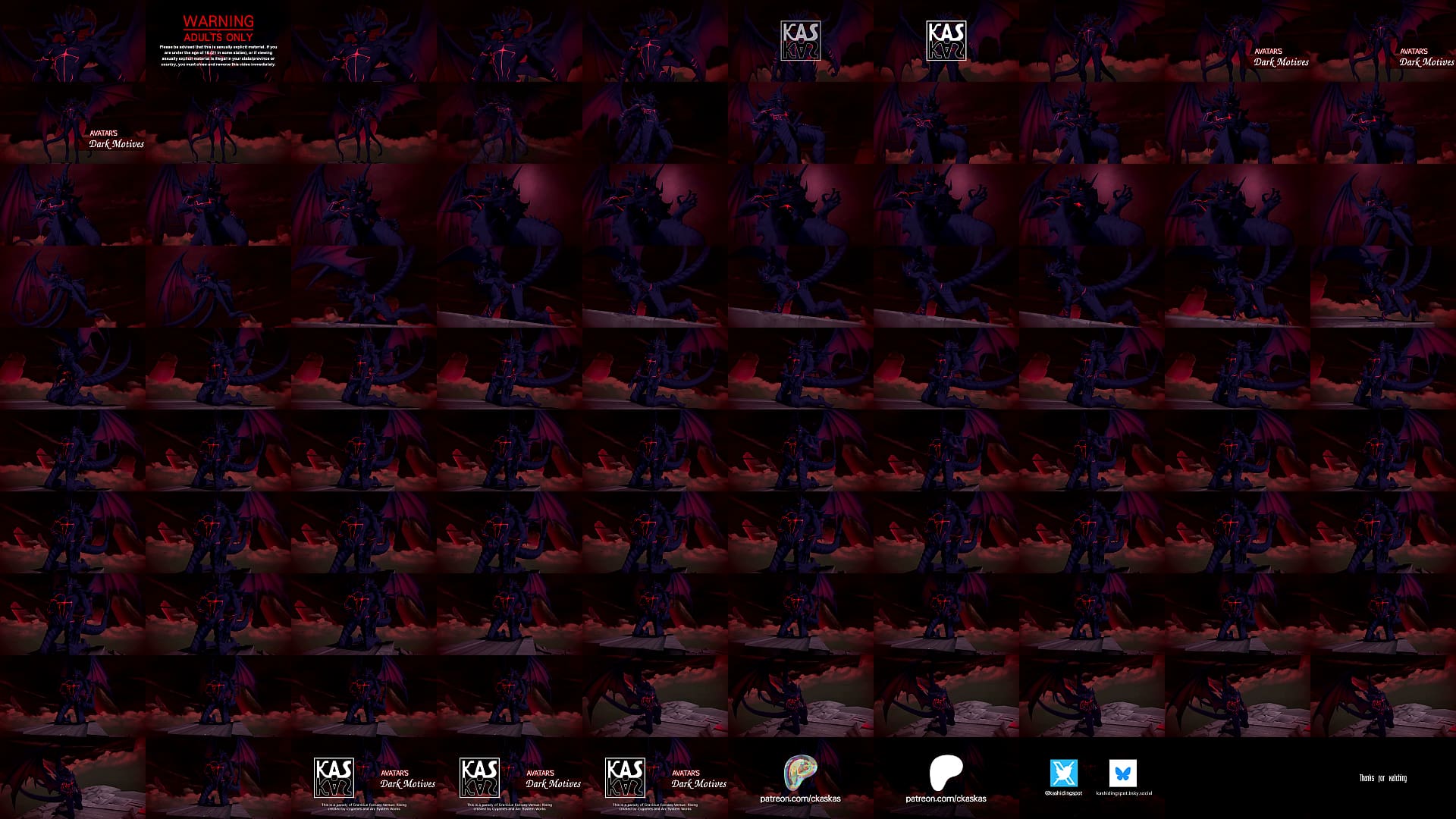Viewport: 1456px width, 819px height.
Task: Click the red WARNING heading text
Action: coord(218,22)
